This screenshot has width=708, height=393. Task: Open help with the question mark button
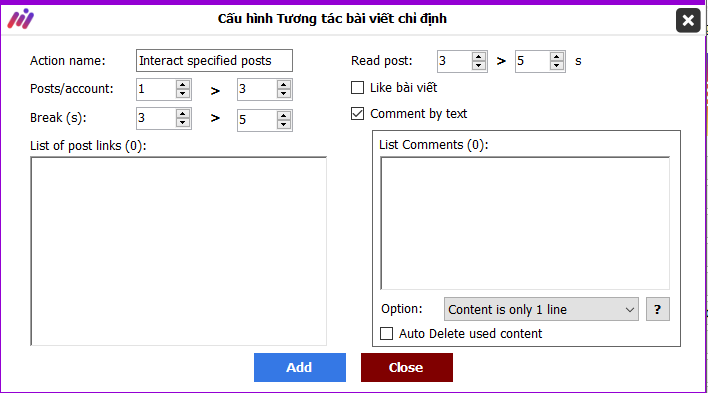click(657, 309)
